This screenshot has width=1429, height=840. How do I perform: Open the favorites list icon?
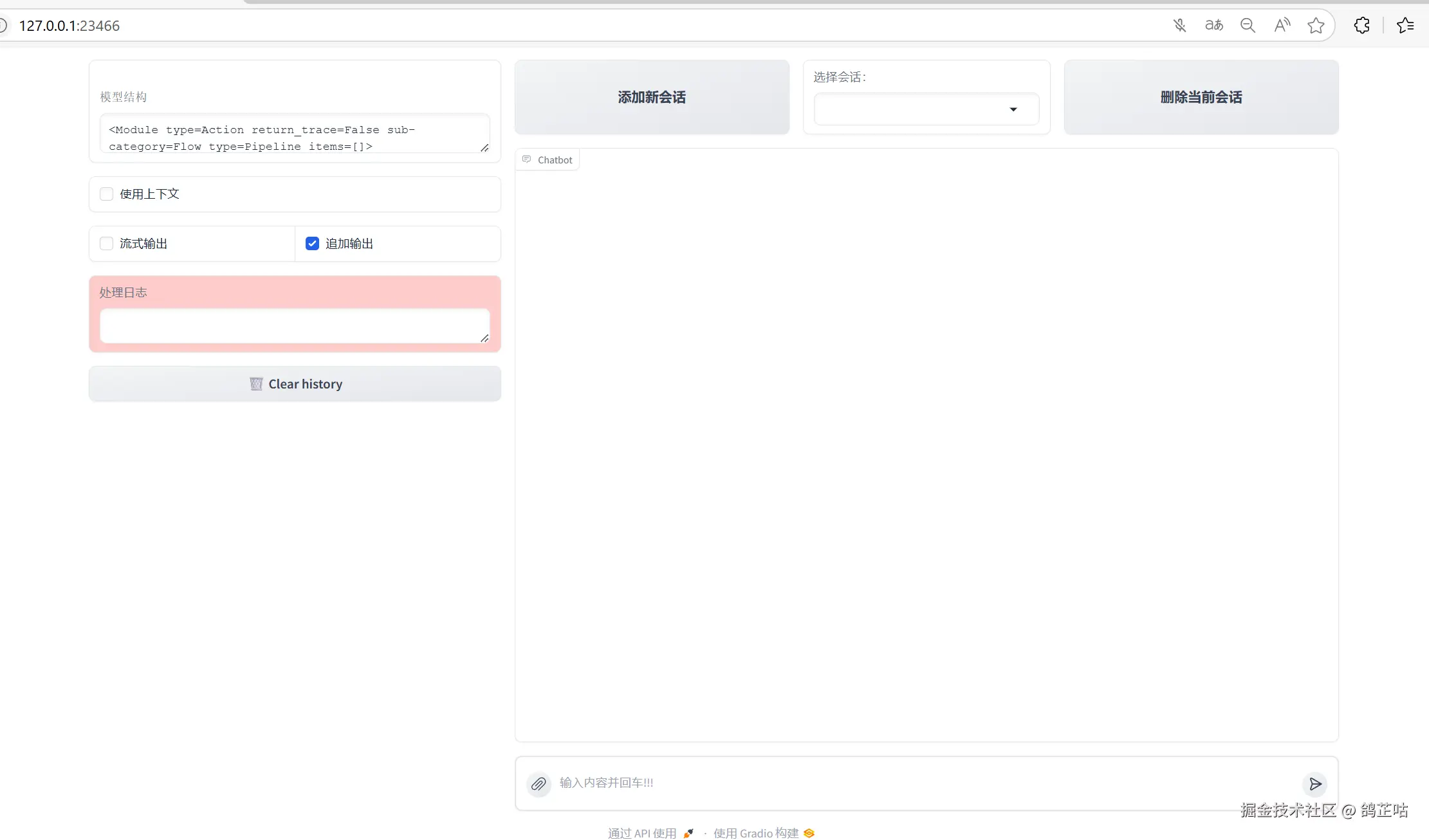pos(1405,26)
